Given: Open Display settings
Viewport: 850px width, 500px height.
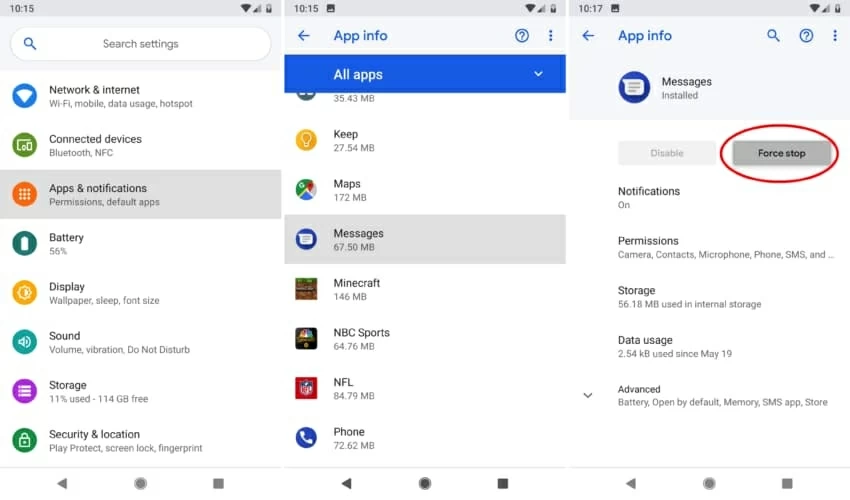Looking at the screenshot, I should (140, 293).
